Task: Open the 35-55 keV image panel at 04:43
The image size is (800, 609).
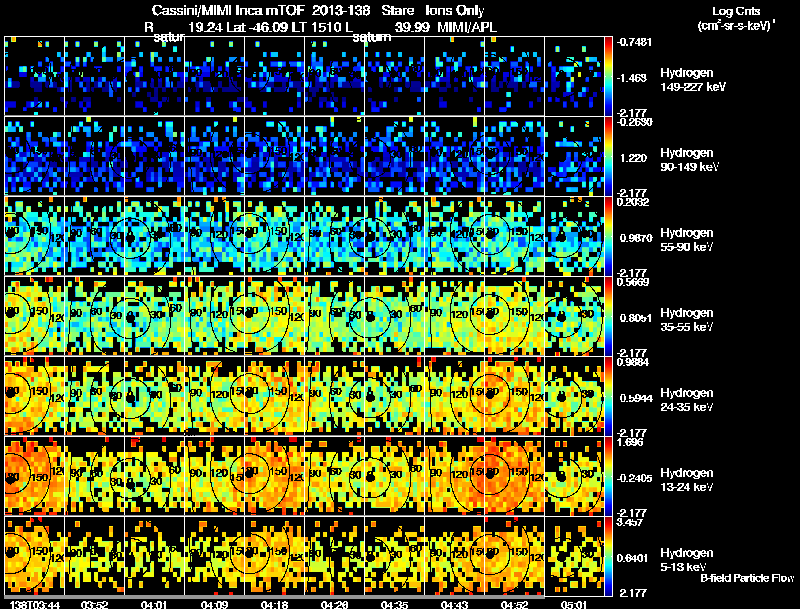Action: click(455, 316)
